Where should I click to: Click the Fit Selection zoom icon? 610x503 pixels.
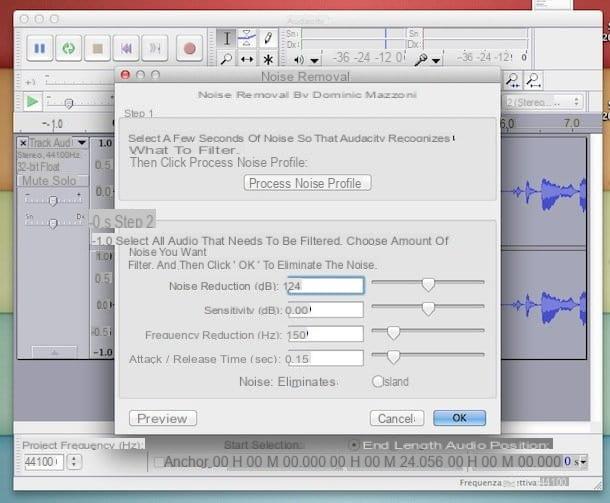(513, 81)
